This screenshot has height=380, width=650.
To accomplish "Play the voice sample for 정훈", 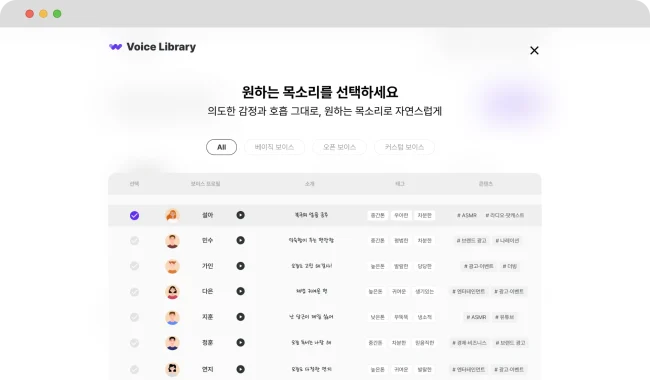I will coord(240,343).
